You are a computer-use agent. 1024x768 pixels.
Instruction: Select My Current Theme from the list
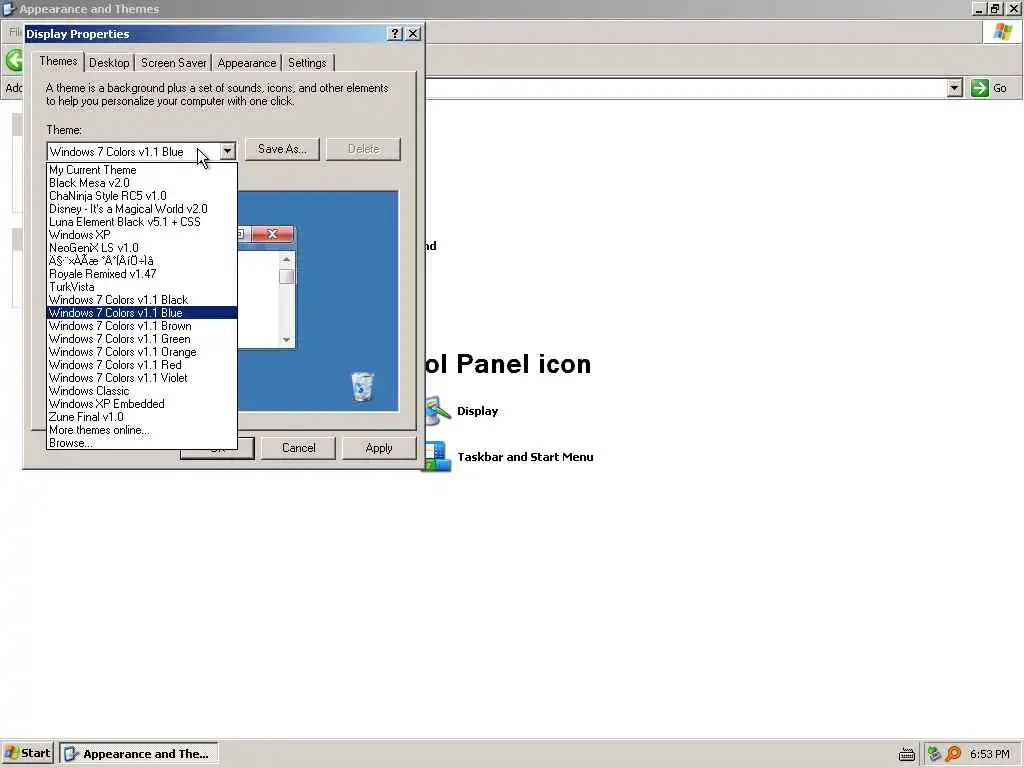coord(142,170)
